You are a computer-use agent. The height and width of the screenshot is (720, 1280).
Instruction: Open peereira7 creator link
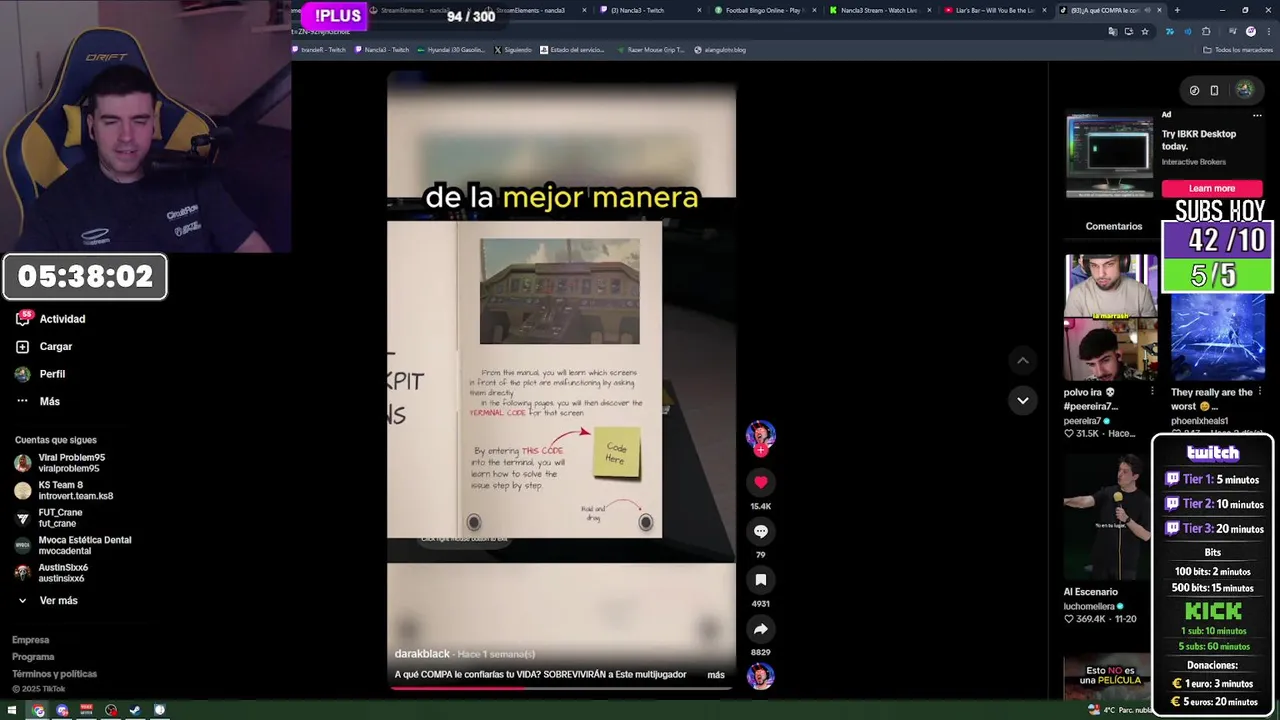[1086, 421]
